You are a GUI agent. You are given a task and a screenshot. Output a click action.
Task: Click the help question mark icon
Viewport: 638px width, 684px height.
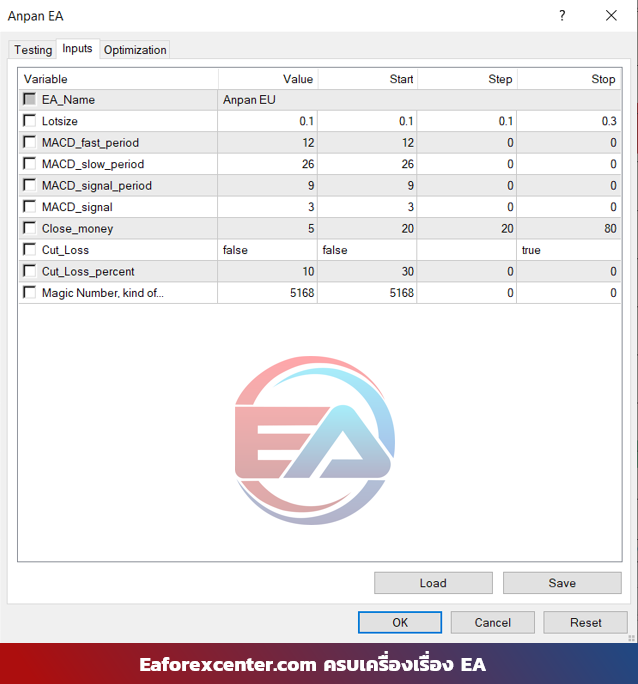[x=562, y=16]
